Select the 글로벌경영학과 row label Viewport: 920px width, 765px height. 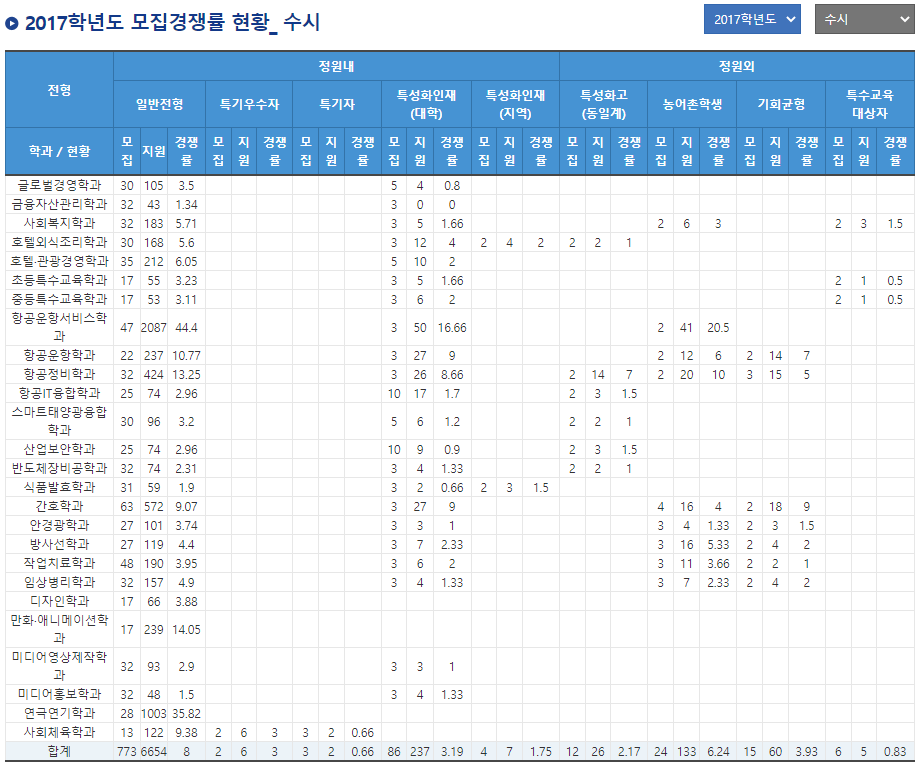coord(59,185)
